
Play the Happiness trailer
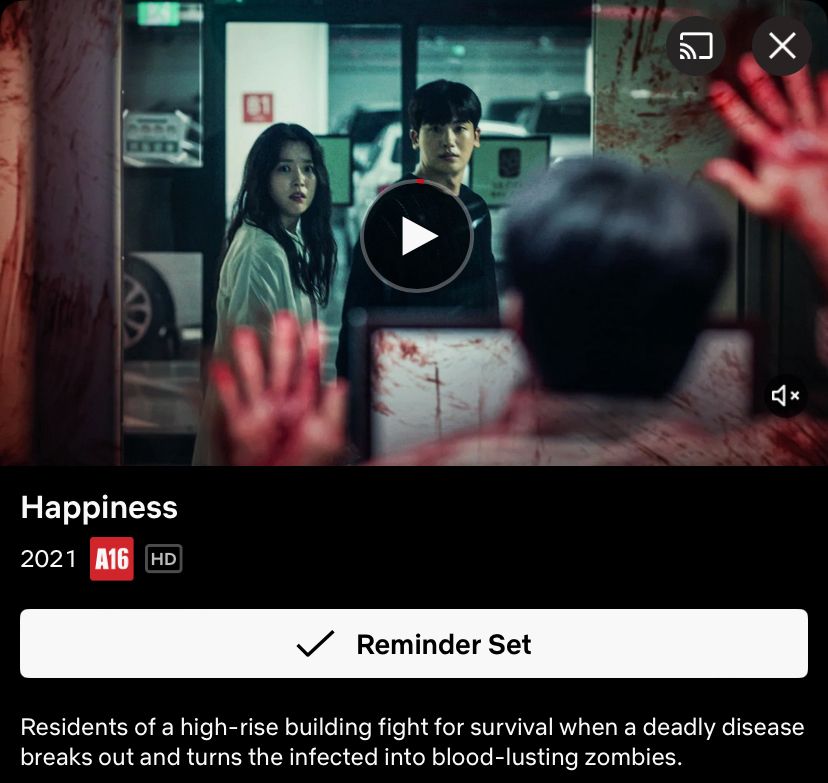417,236
